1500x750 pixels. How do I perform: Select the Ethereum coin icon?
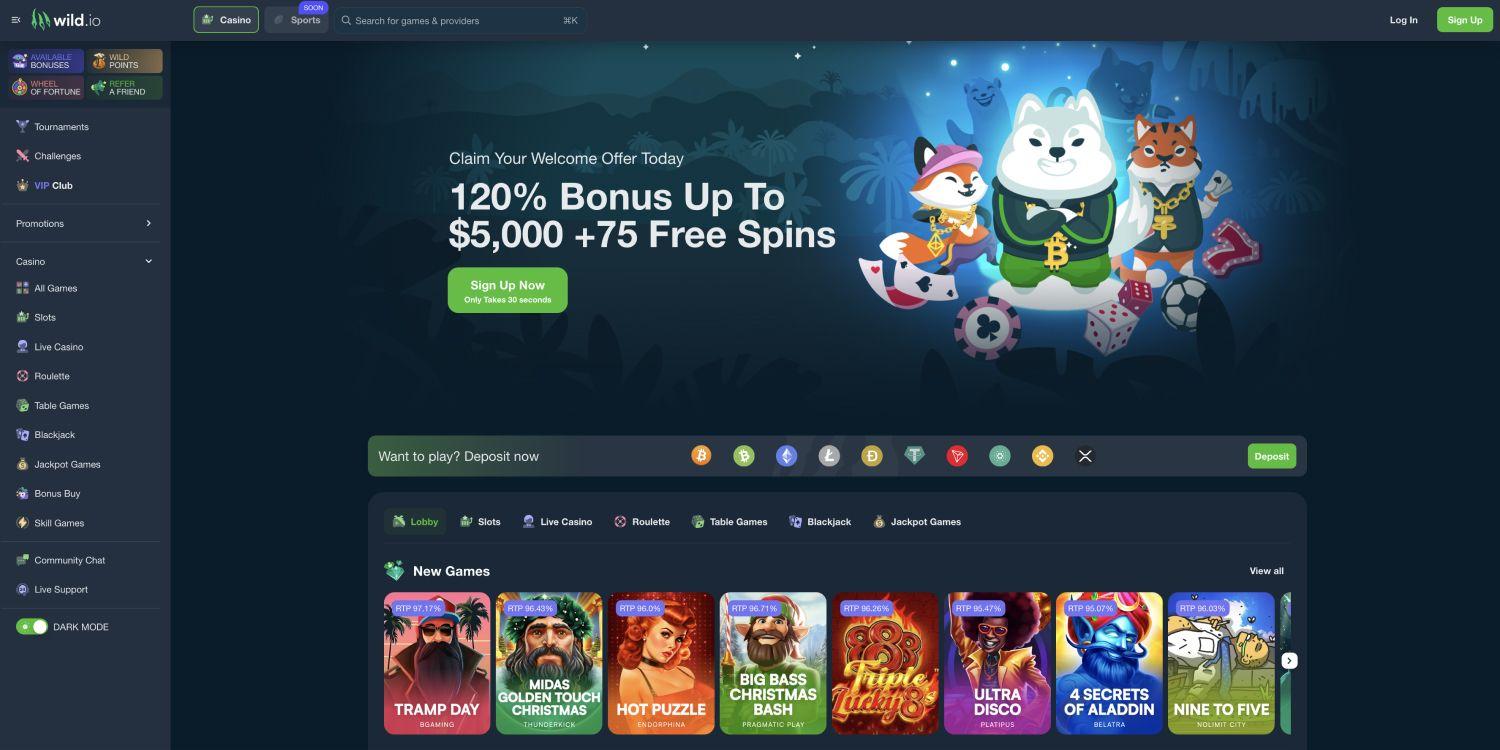coord(787,456)
